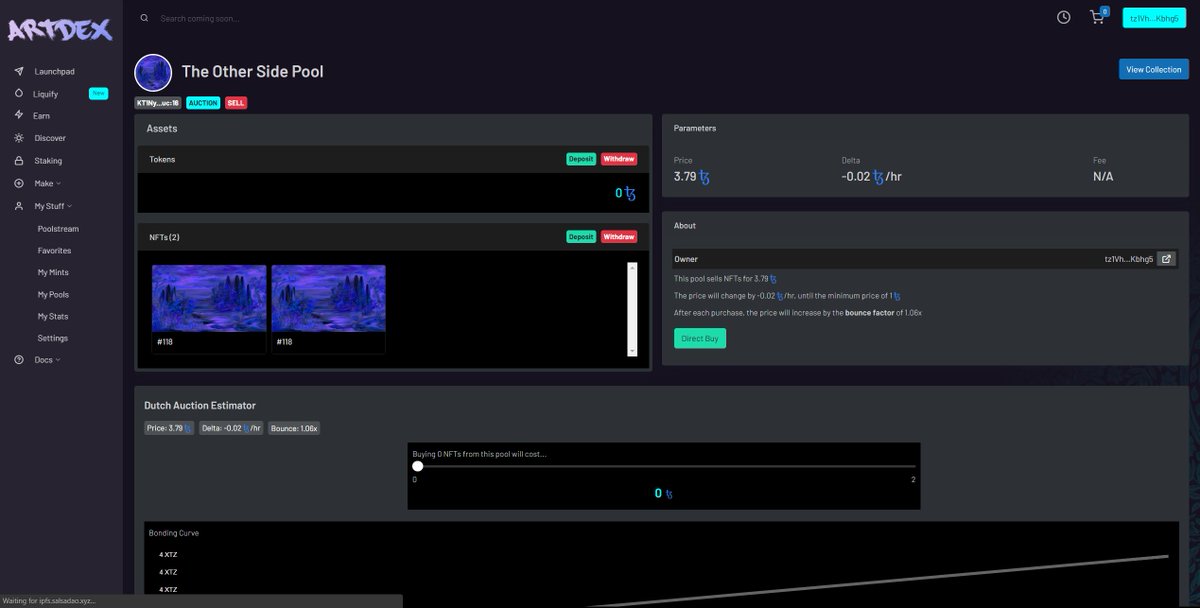The width and height of the screenshot is (1200, 608).
Task: Select the first #118 NFT thumbnail
Action: pos(209,298)
